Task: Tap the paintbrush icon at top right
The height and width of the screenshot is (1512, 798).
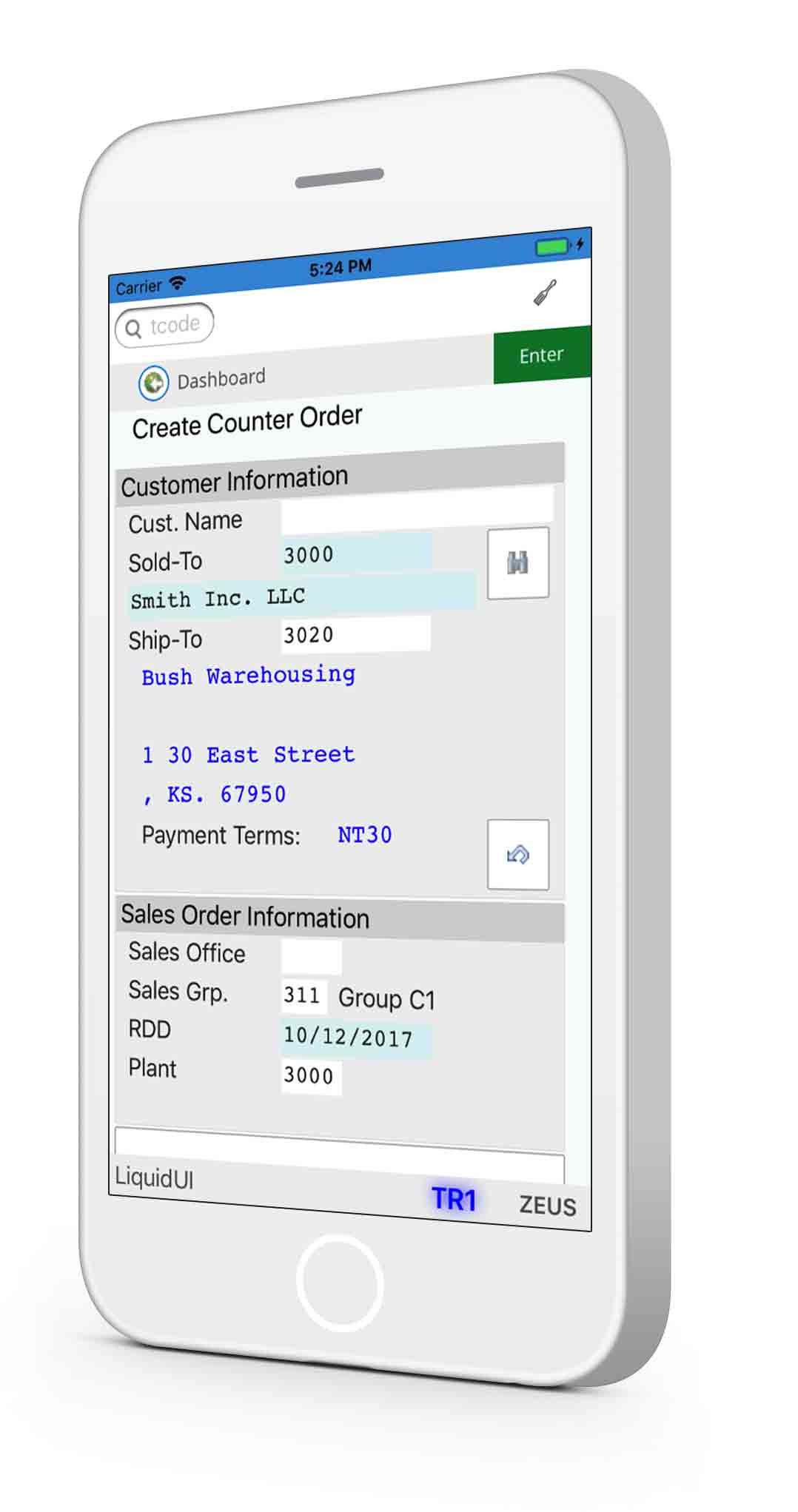Action: 545,293
